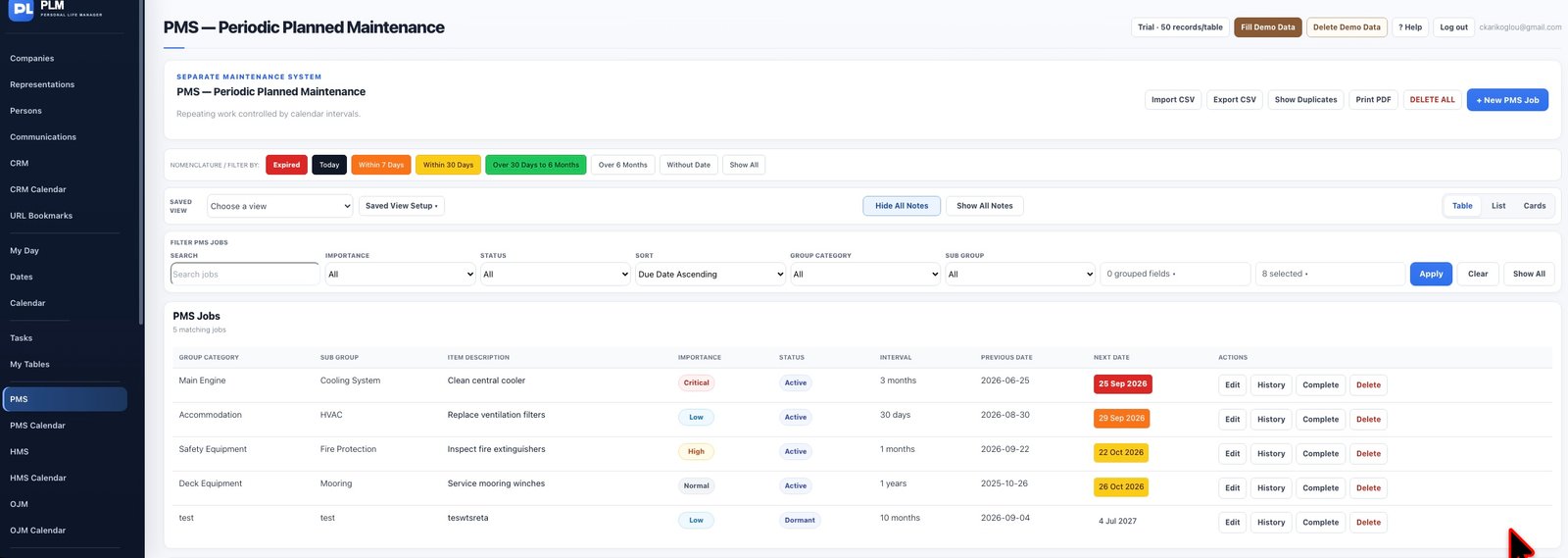Expand 8 selected columns selector
This screenshot has width=1568, height=558.
(1330, 275)
